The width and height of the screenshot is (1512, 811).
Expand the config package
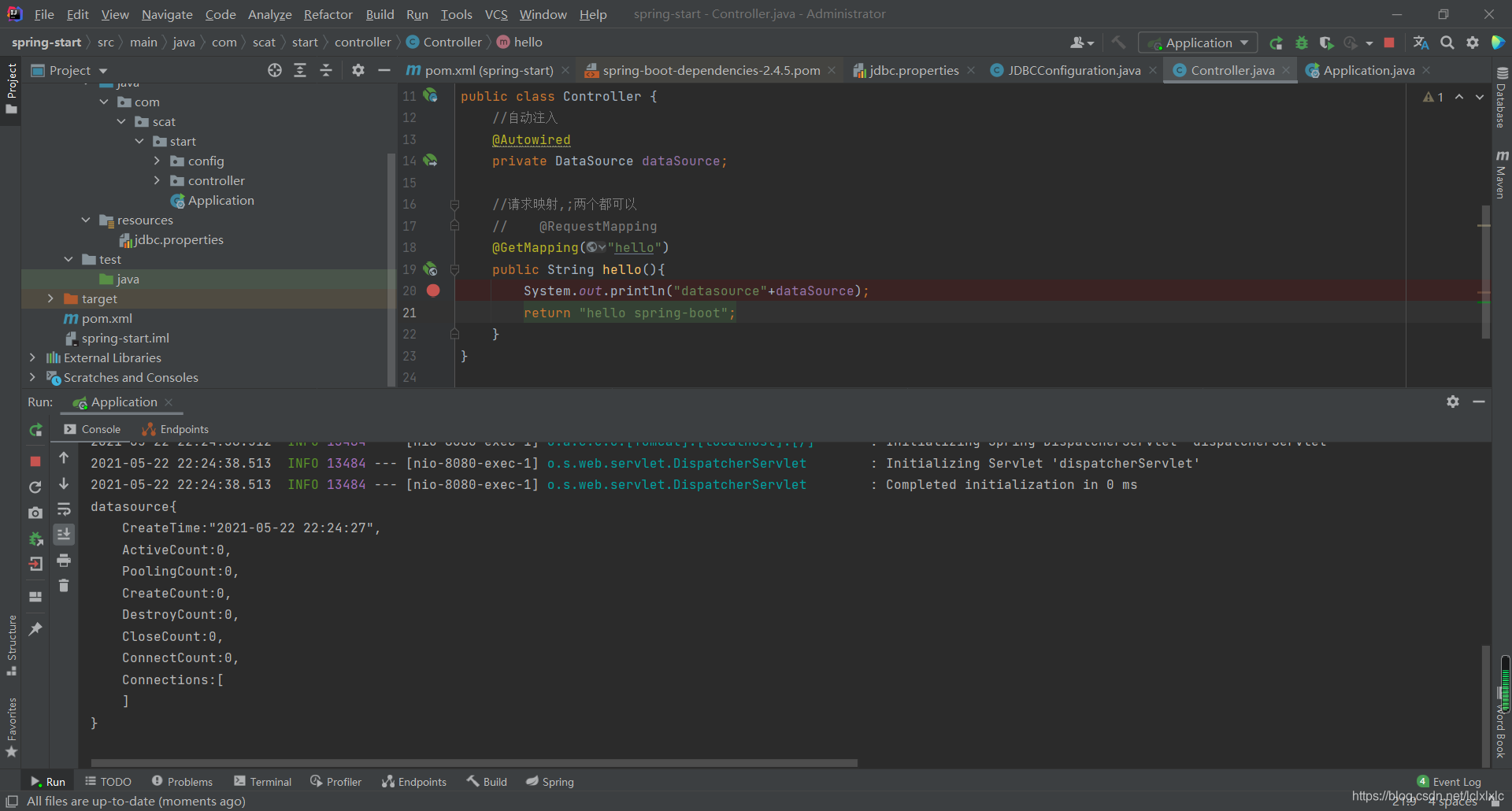[157, 161]
